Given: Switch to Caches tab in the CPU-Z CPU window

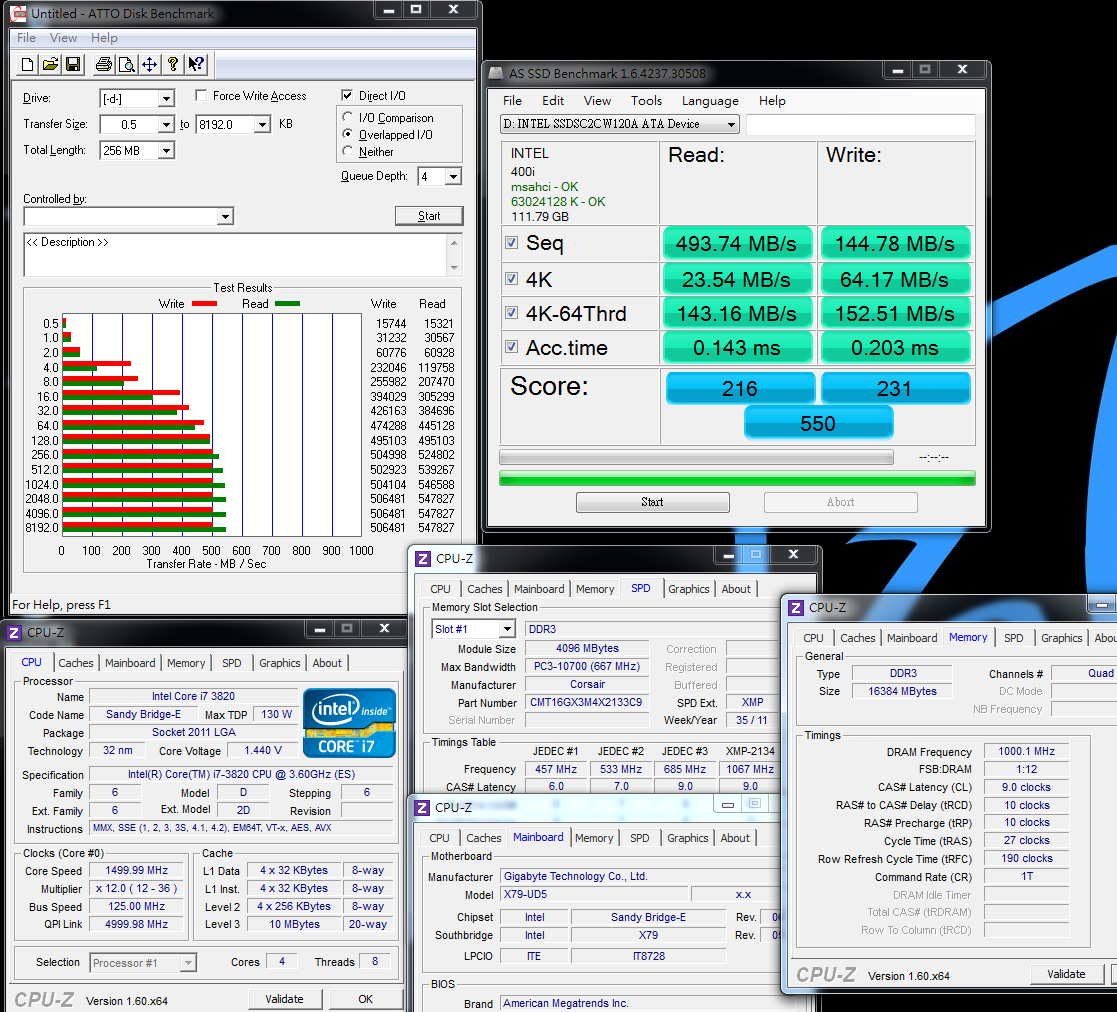Looking at the screenshot, I should [x=76, y=663].
